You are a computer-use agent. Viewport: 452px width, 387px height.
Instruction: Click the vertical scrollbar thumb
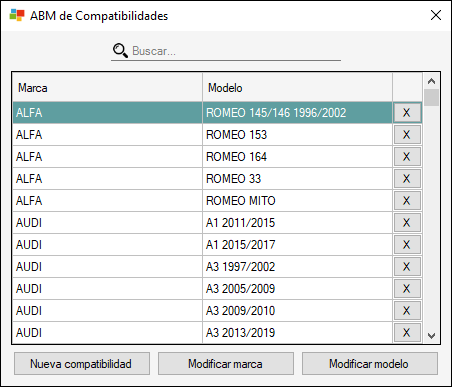(431, 97)
